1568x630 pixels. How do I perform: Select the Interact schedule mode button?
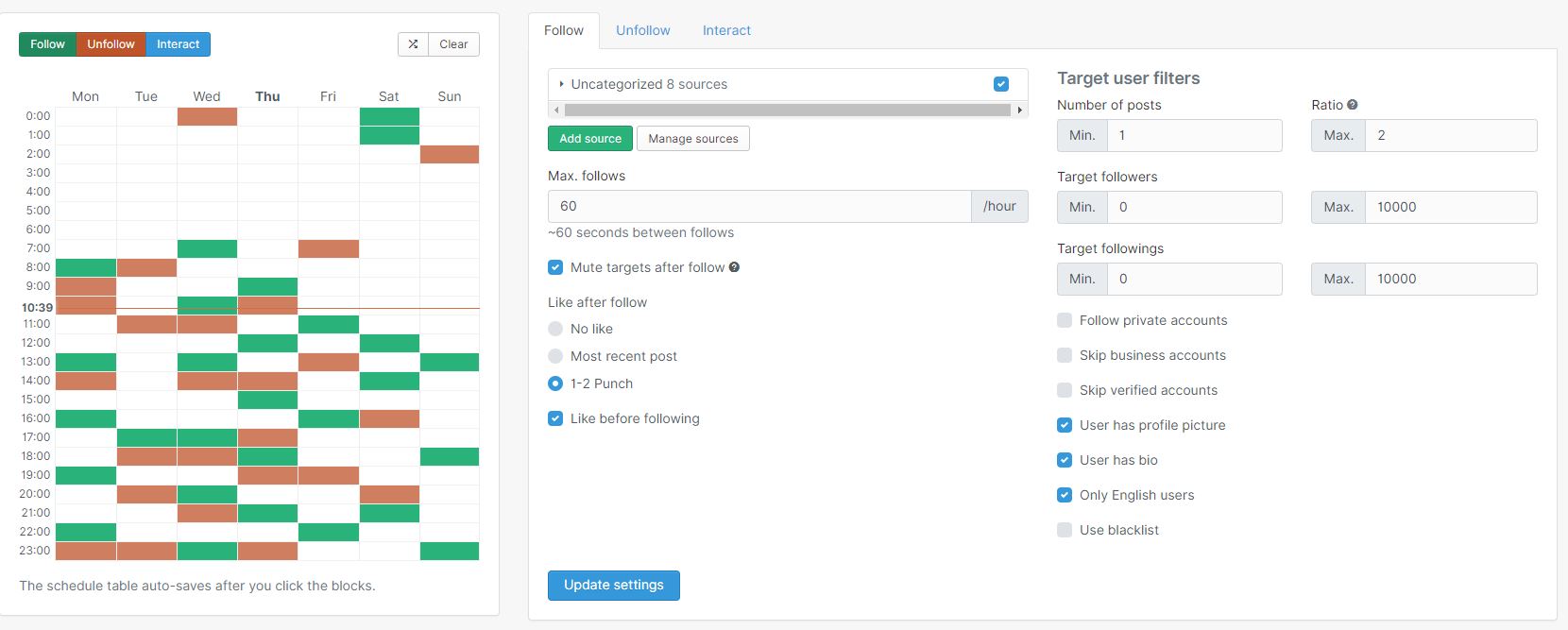coord(178,44)
